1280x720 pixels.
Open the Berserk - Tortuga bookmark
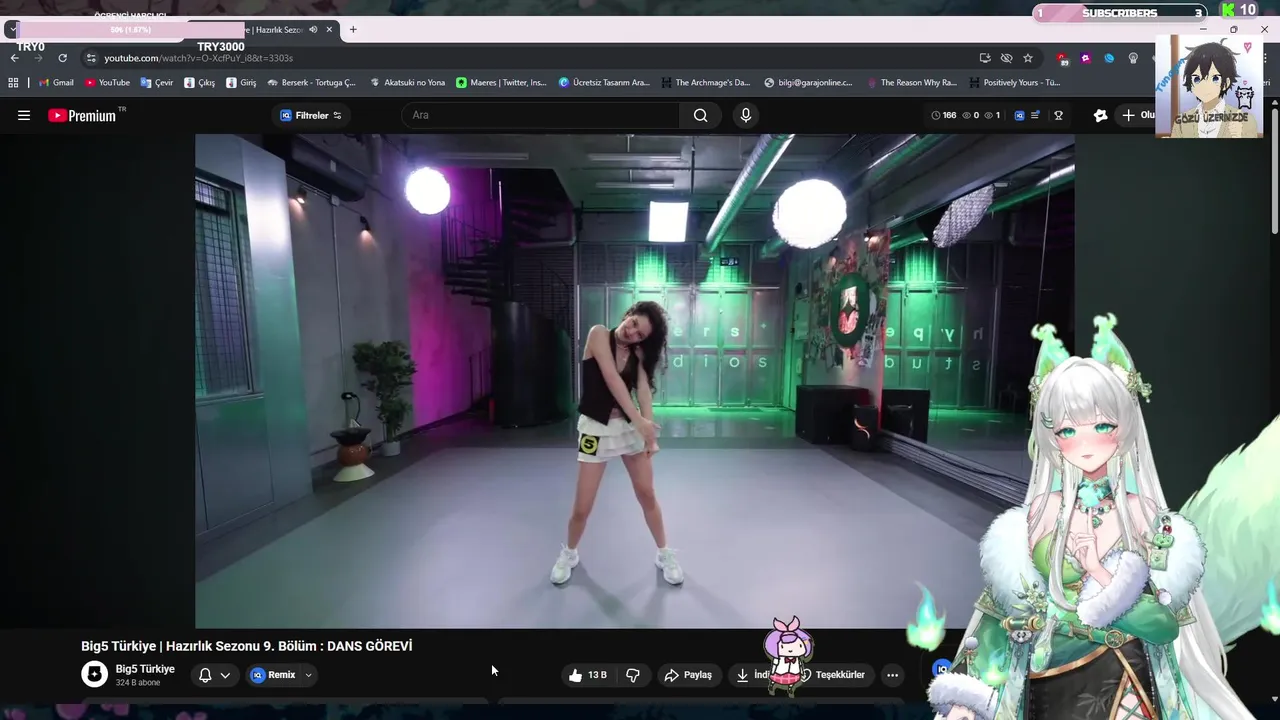(x=311, y=83)
